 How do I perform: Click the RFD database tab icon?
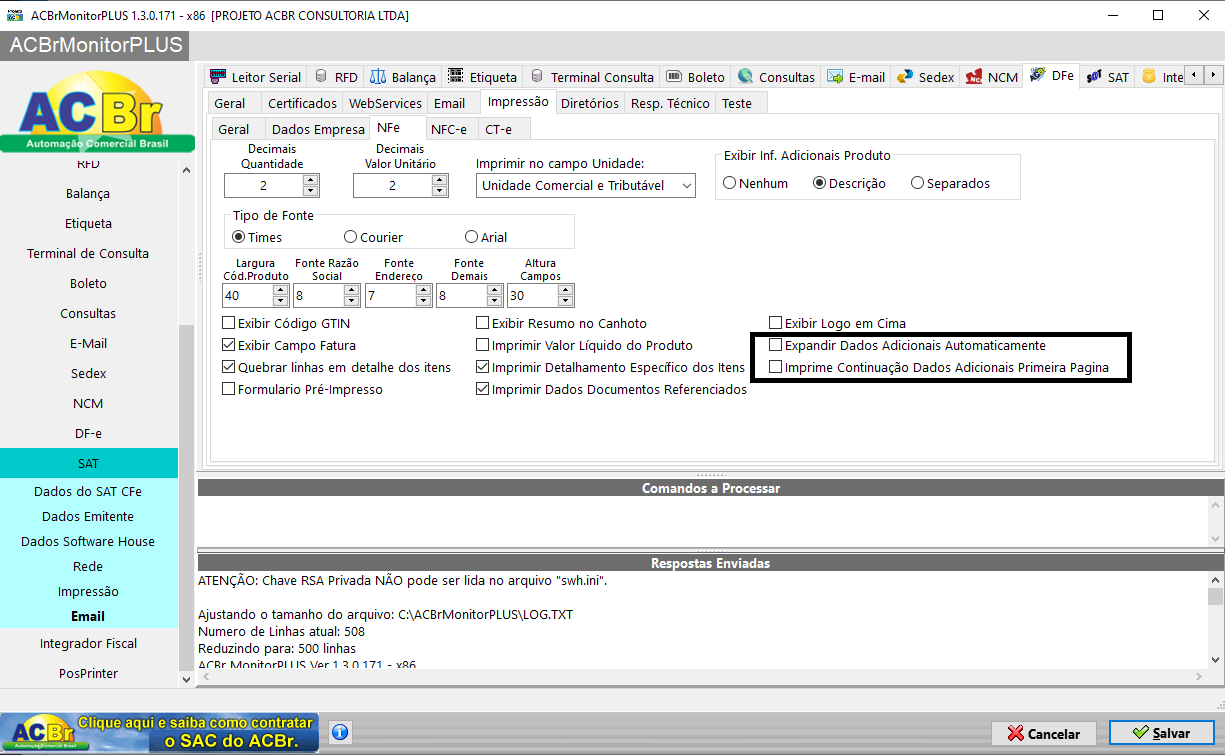321,76
